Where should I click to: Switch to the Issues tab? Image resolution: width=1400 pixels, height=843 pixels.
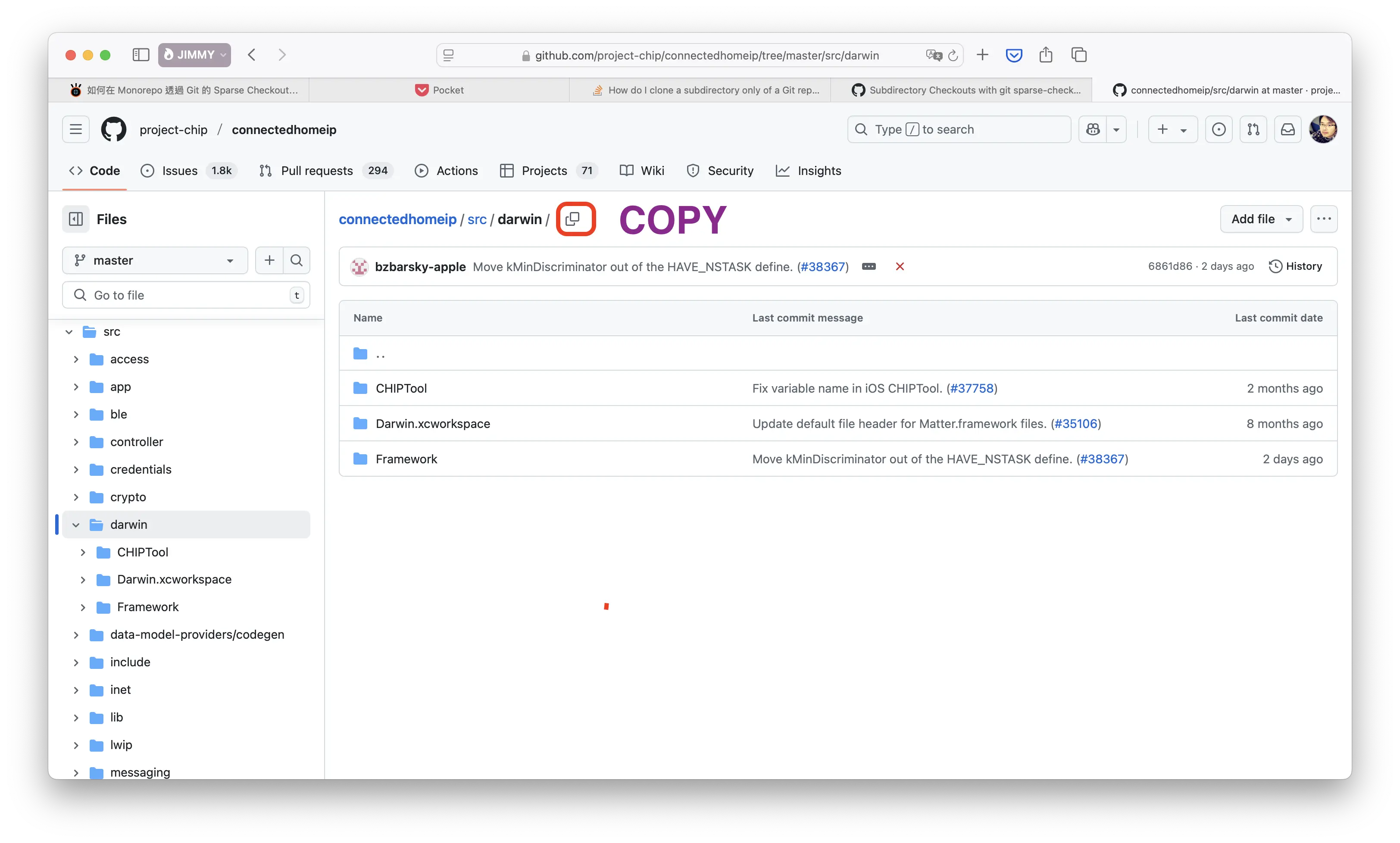click(x=188, y=170)
